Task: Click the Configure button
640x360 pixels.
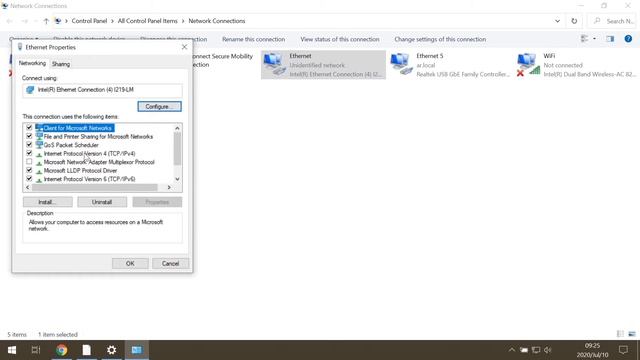Action: 159,106
